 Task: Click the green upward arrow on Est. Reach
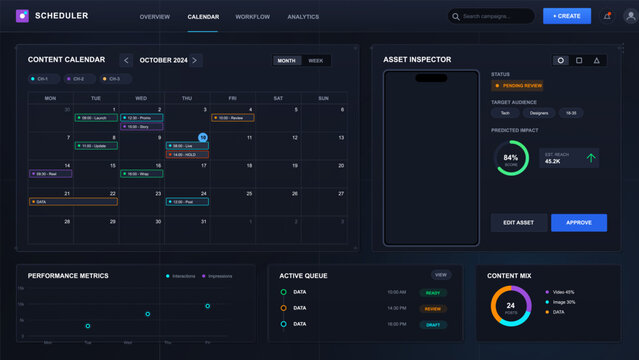coord(591,158)
